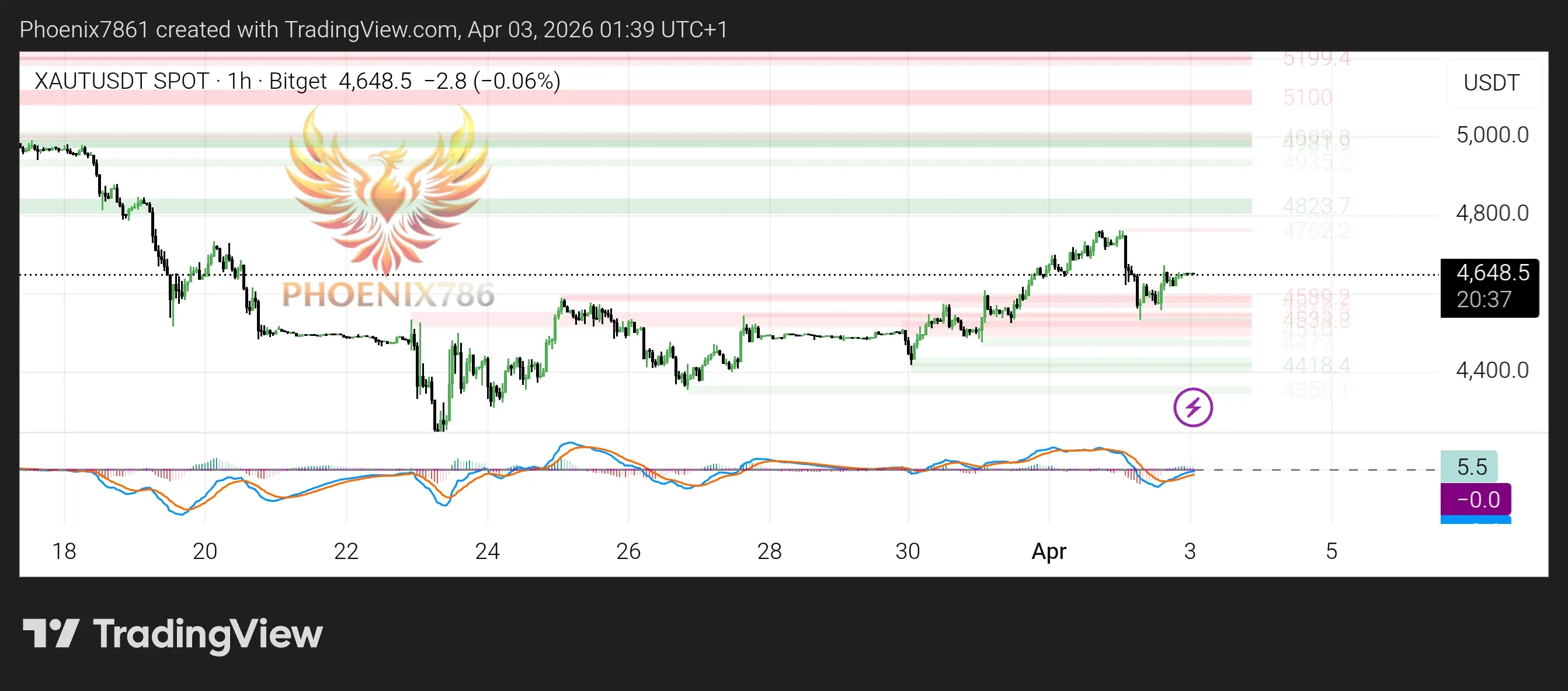Click the PHOENIX786 watermark text
Screen dimensions: 1568x691
pyautogui.click(x=388, y=294)
